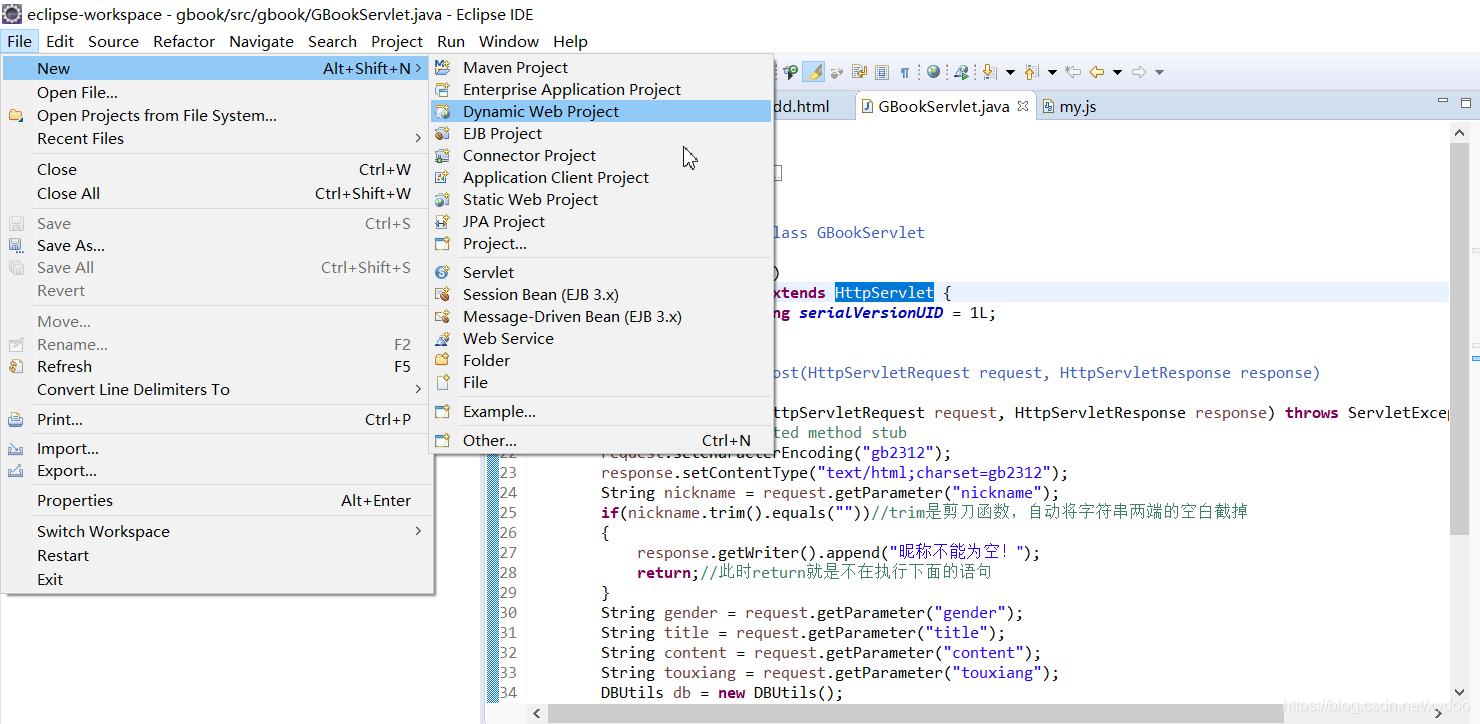Click Open Projects from File System icon
This screenshot has width=1480, height=724.
(x=15, y=115)
